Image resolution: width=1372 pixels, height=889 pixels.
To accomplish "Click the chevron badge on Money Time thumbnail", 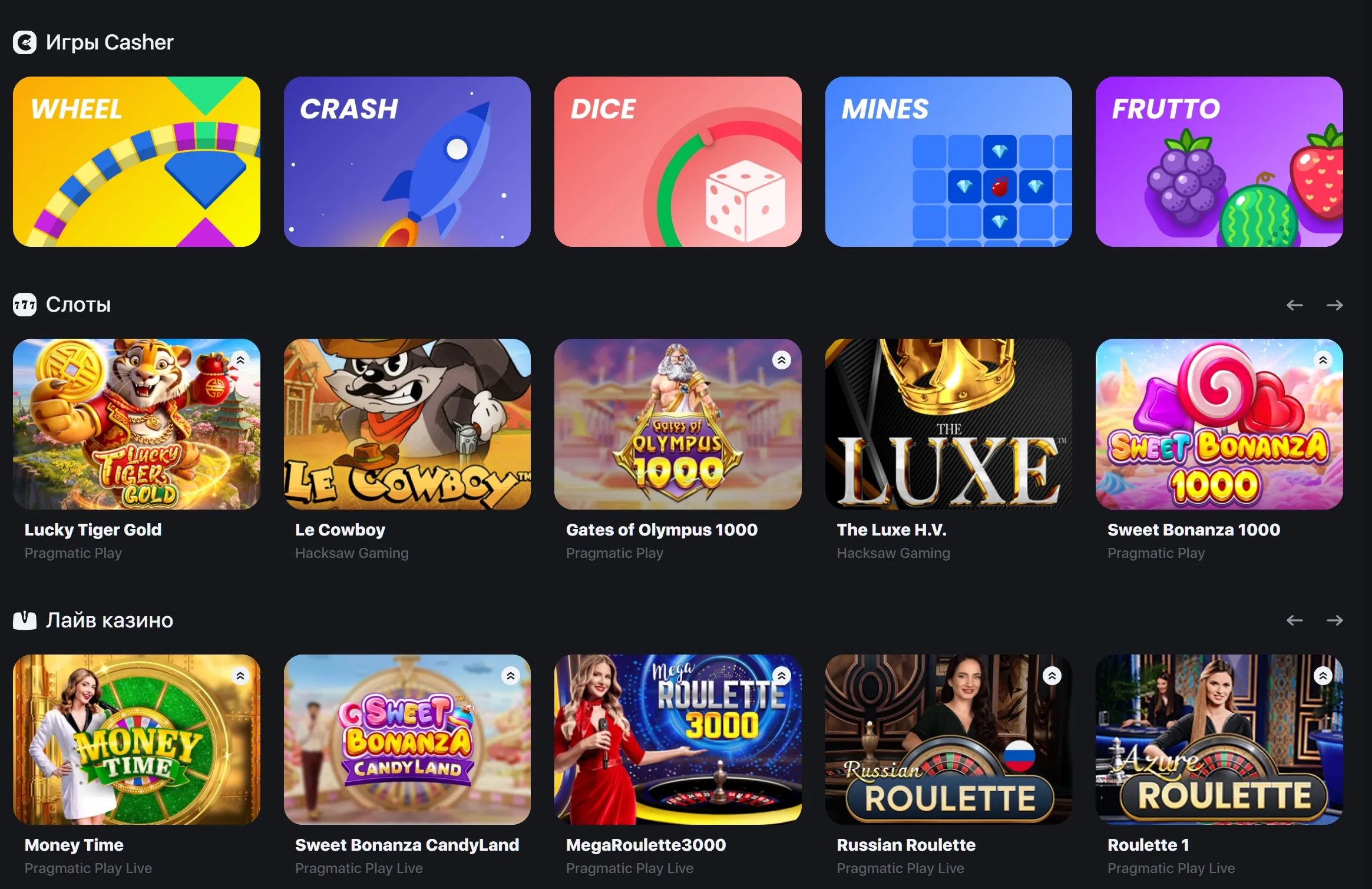I will click(x=240, y=676).
